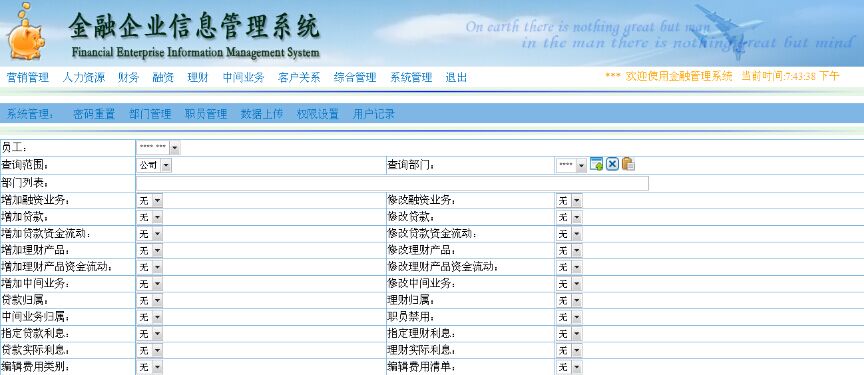Open the 贷款实际利息 dropdown

(150, 350)
